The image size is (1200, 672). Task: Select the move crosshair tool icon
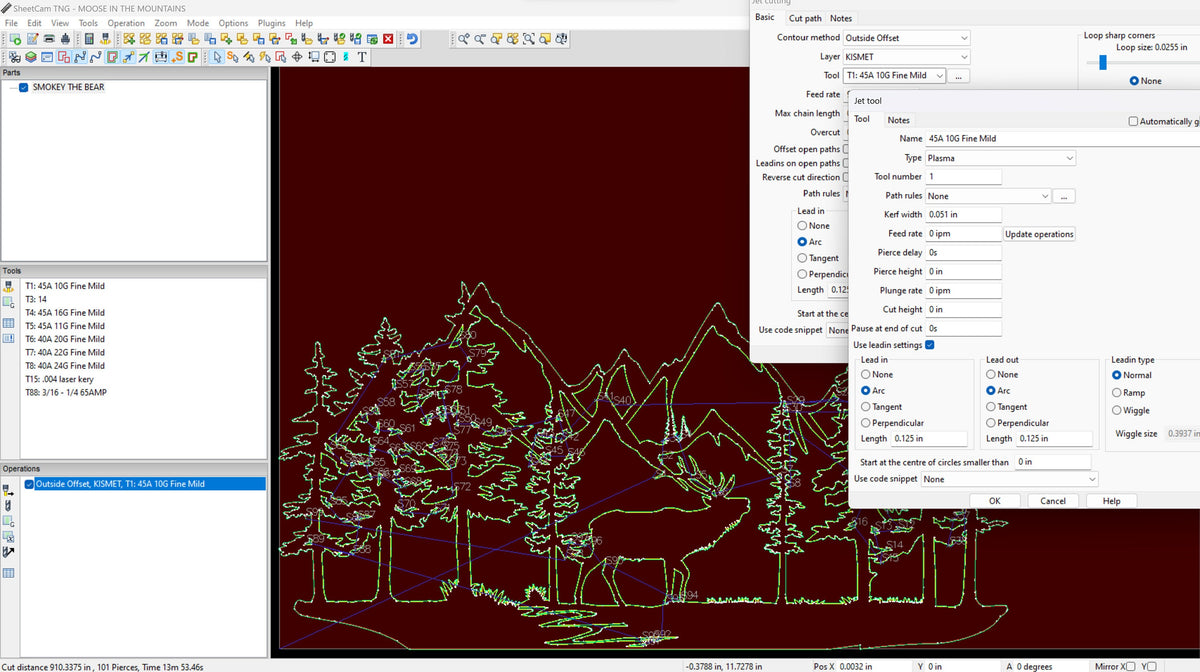(x=297, y=56)
